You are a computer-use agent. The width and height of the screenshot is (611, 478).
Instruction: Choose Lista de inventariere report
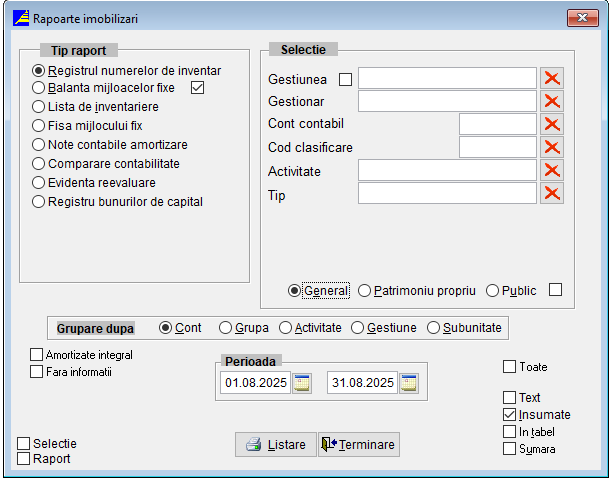(39, 105)
